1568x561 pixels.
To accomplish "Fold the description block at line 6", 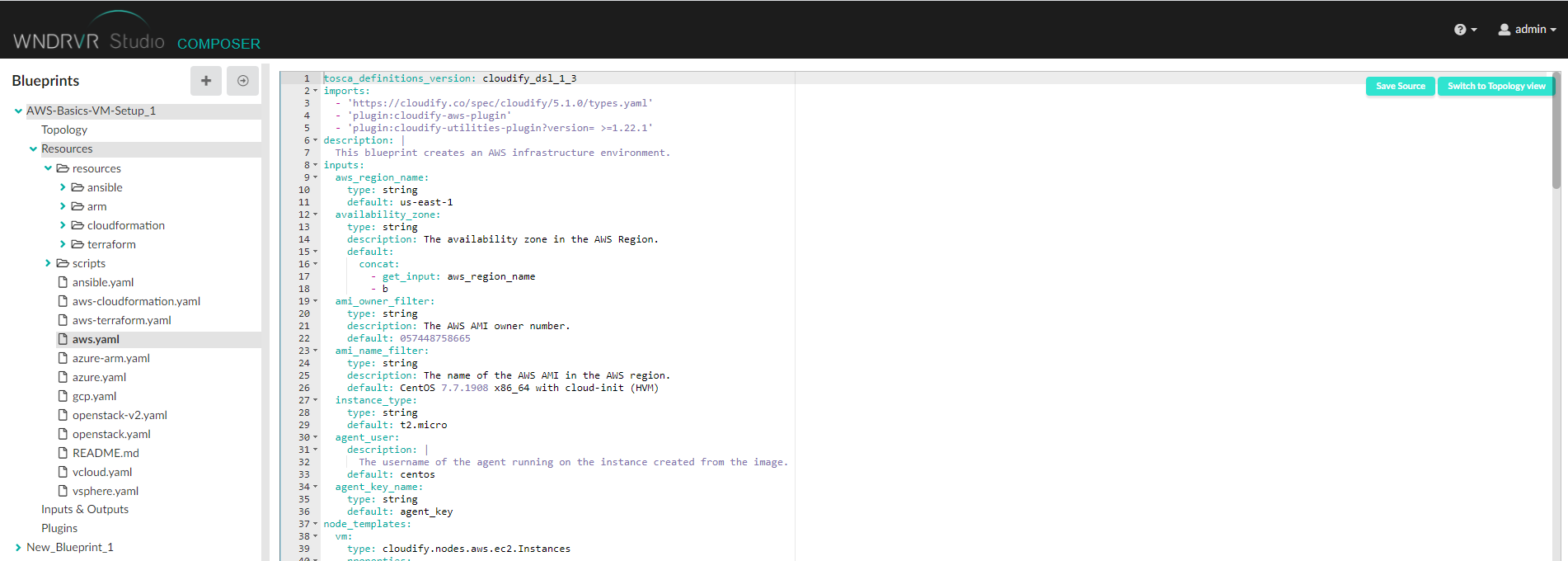I will tap(316, 140).
